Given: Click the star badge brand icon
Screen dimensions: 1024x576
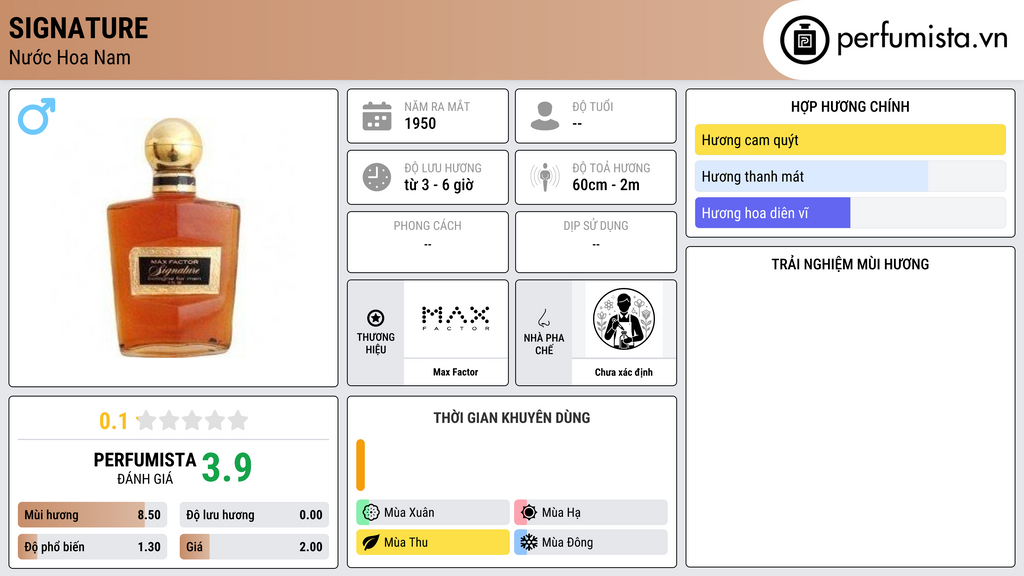Looking at the screenshot, I should point(376,318).
